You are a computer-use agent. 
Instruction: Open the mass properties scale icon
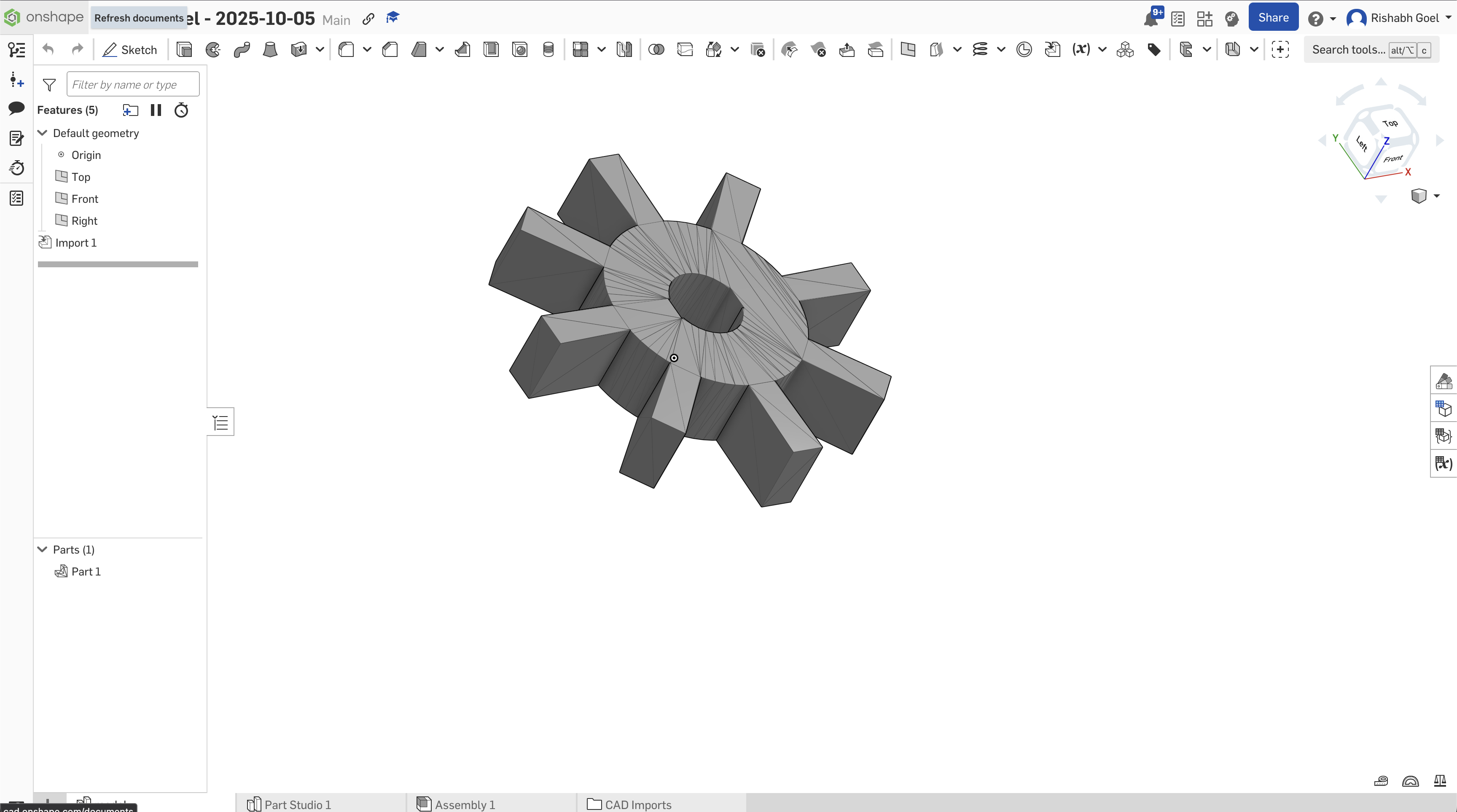[1440, 781]
